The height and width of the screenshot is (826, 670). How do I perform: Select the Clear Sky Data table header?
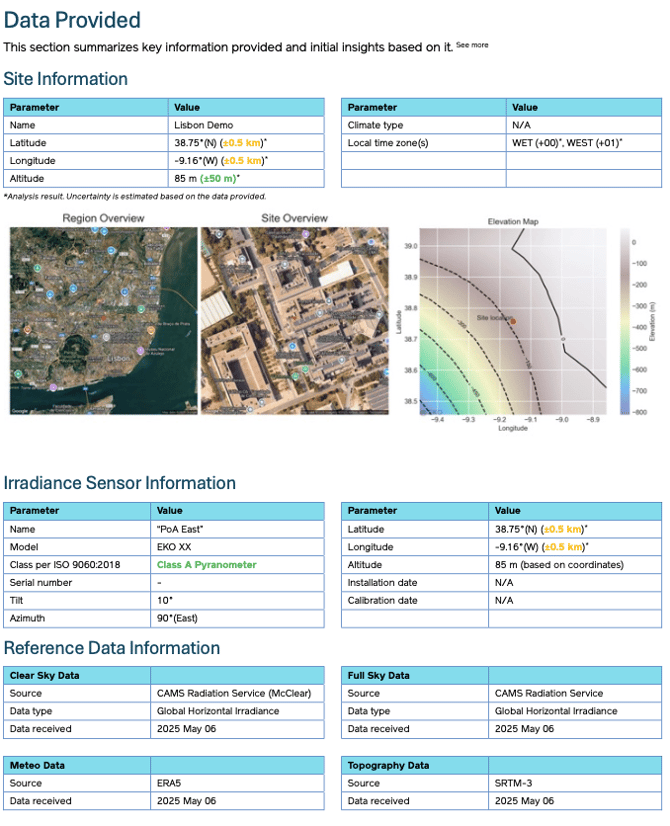(45, 675)
